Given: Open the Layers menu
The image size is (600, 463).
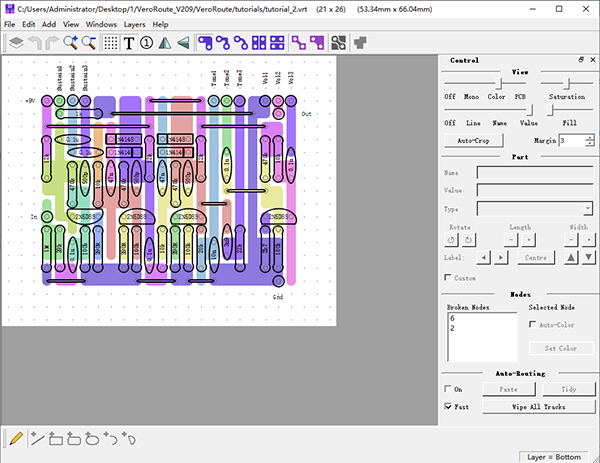Looking at the screenshot, I should [x=134, y=23].
